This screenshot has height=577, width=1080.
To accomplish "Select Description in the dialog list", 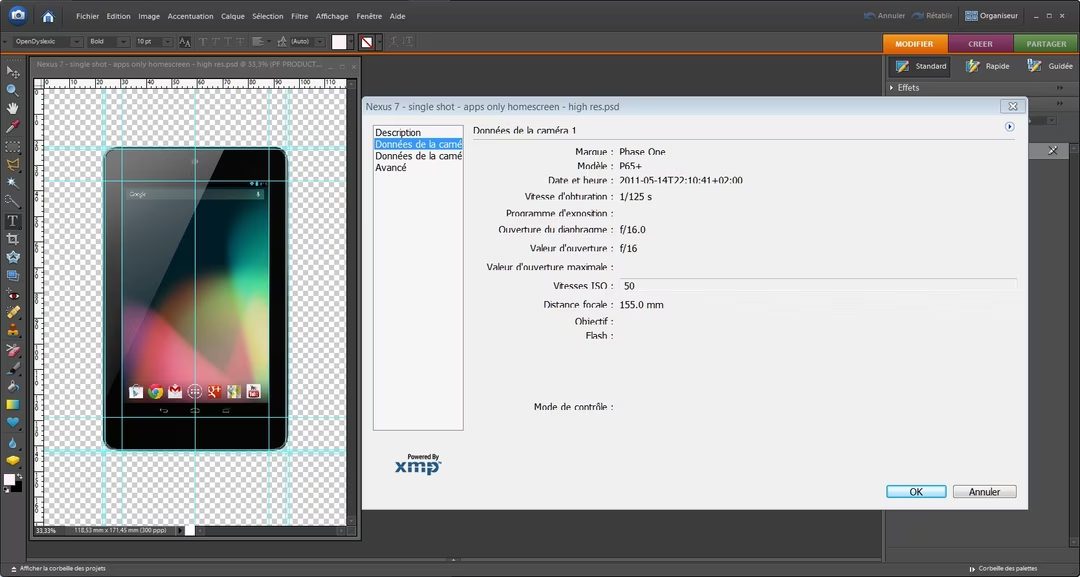I will [x=397, y=132].
